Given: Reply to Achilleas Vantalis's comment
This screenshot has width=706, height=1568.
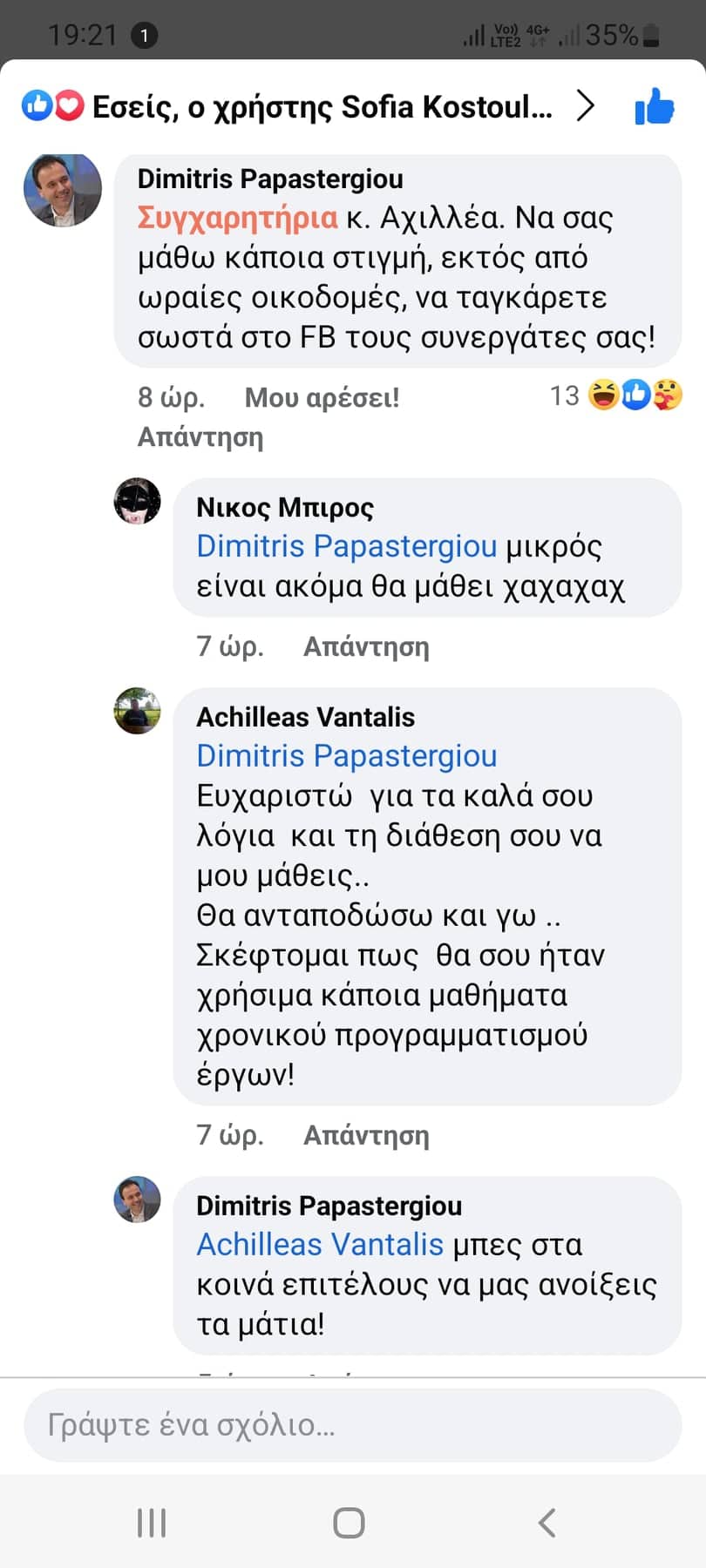Looking at the screenshot, I should 366,1135.
